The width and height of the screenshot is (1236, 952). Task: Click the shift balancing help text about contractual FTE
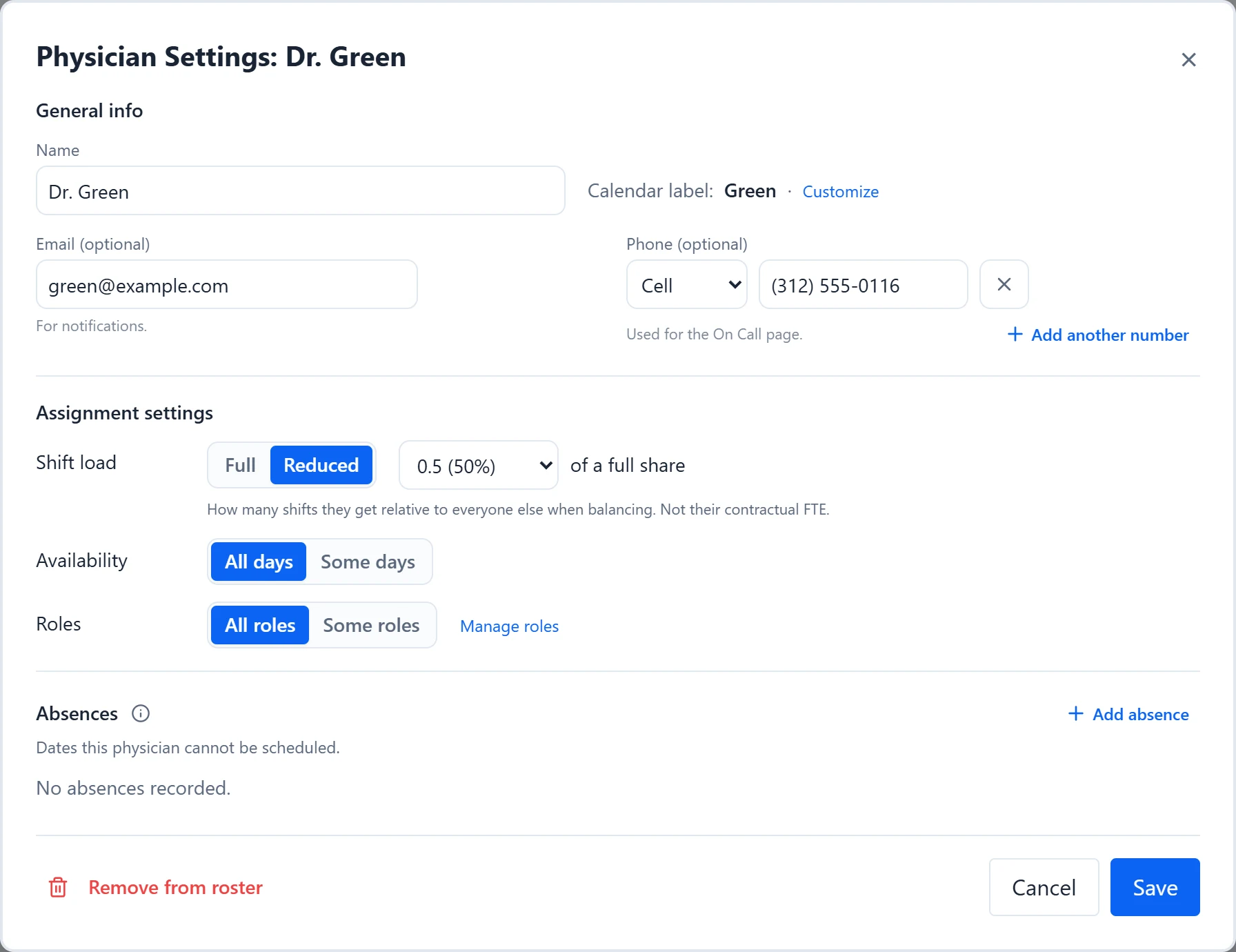coord(518,509)
